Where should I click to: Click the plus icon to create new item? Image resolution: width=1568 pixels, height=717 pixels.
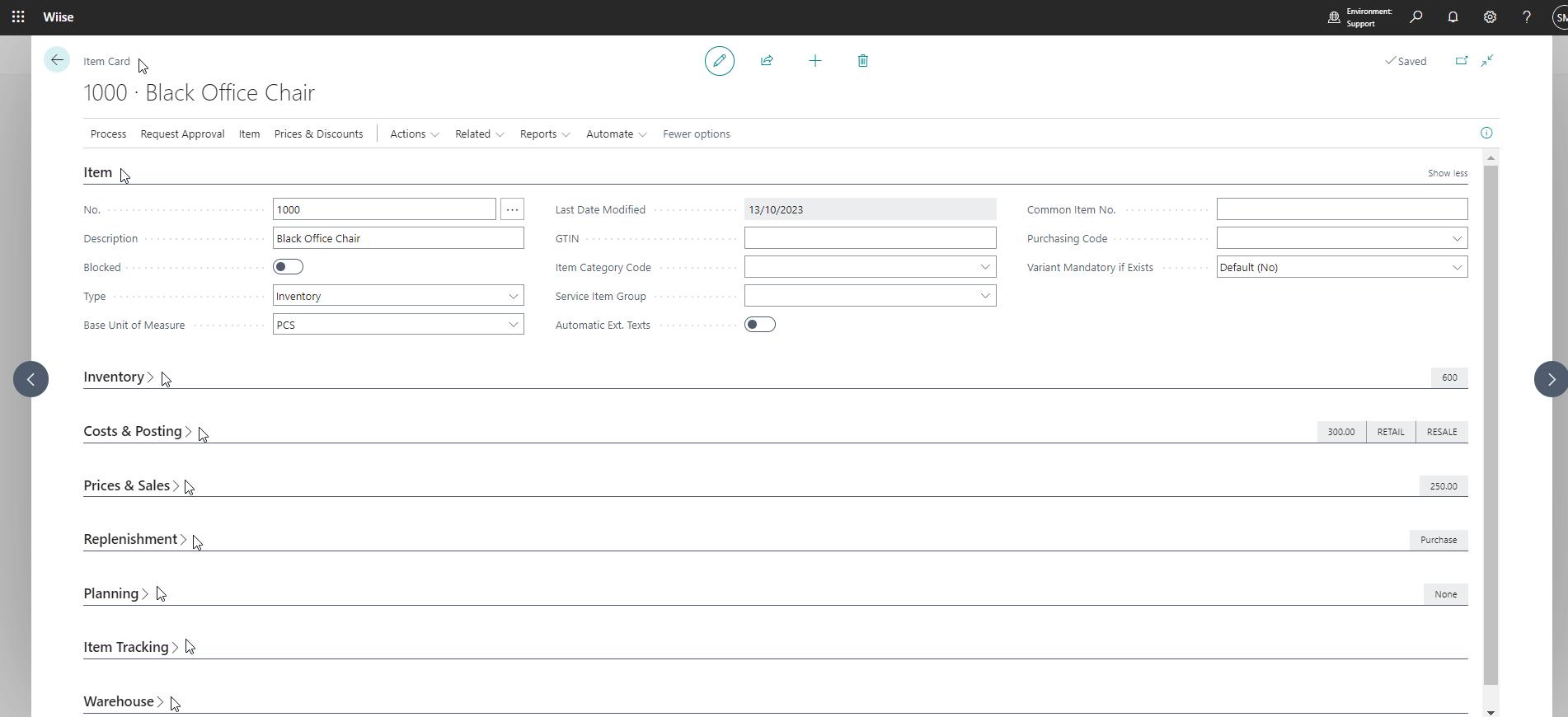815,61
